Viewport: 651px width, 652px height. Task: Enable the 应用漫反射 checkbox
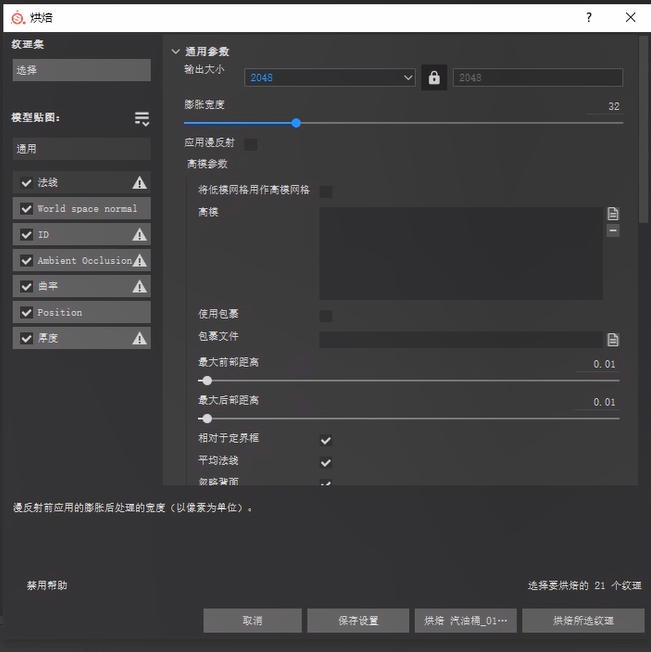[251, 144]
